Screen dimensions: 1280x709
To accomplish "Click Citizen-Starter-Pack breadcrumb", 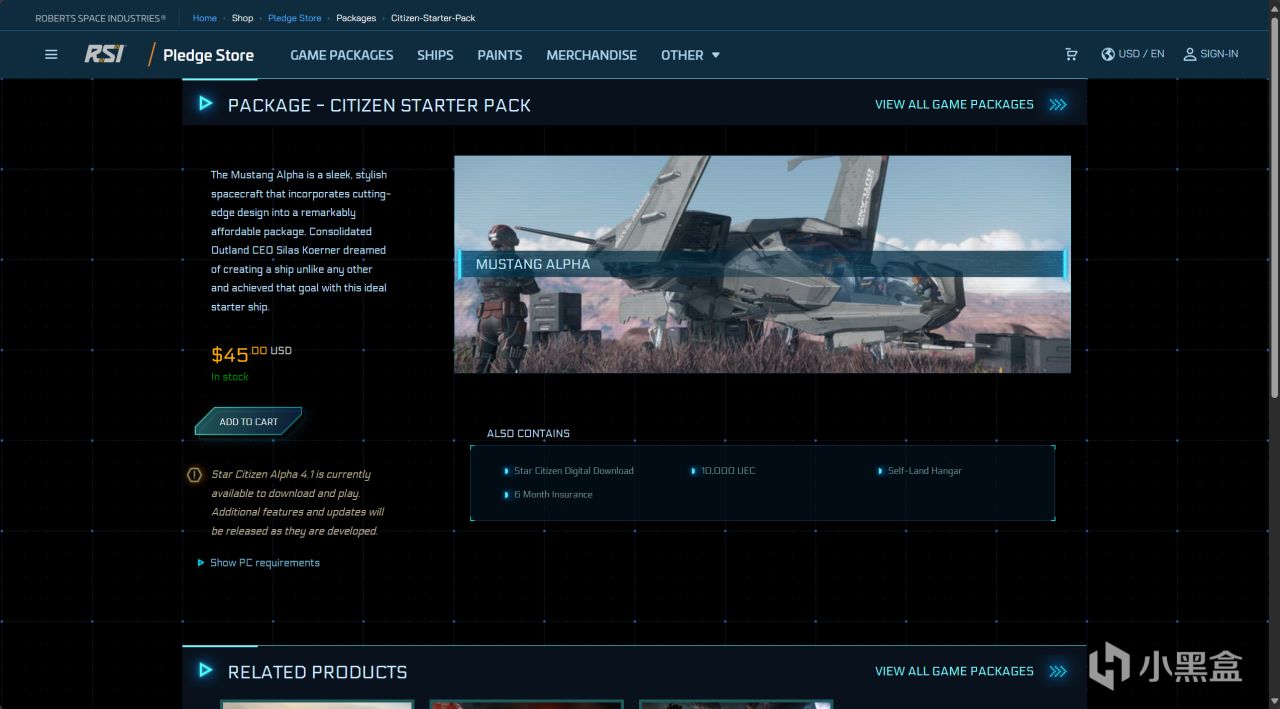I will click(433, 18).
